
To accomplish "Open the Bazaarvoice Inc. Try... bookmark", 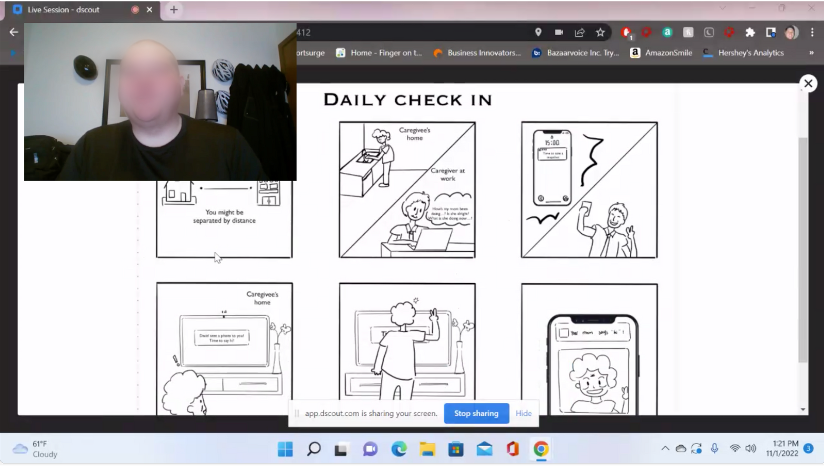I will (x=575, y=53).
